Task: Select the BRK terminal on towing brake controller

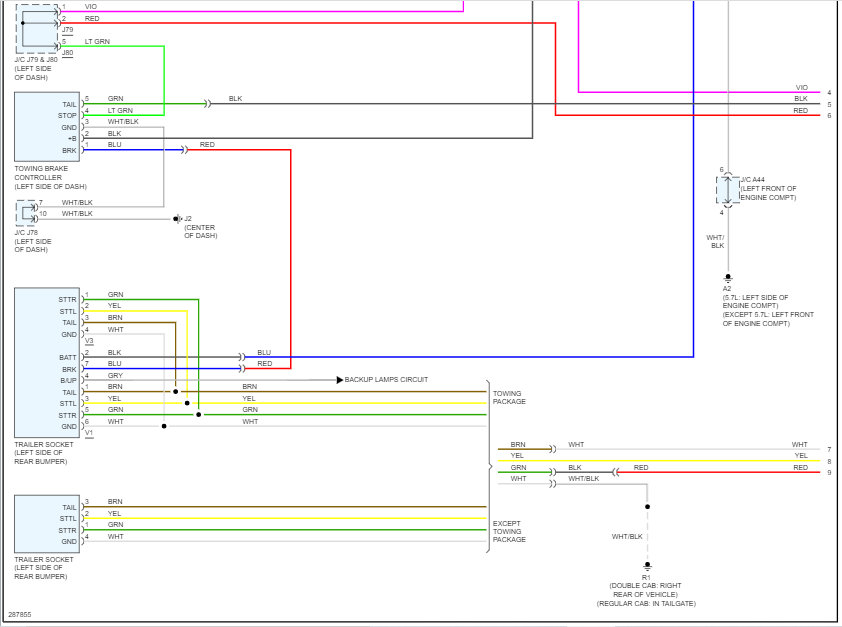Action: click(69, 151)
